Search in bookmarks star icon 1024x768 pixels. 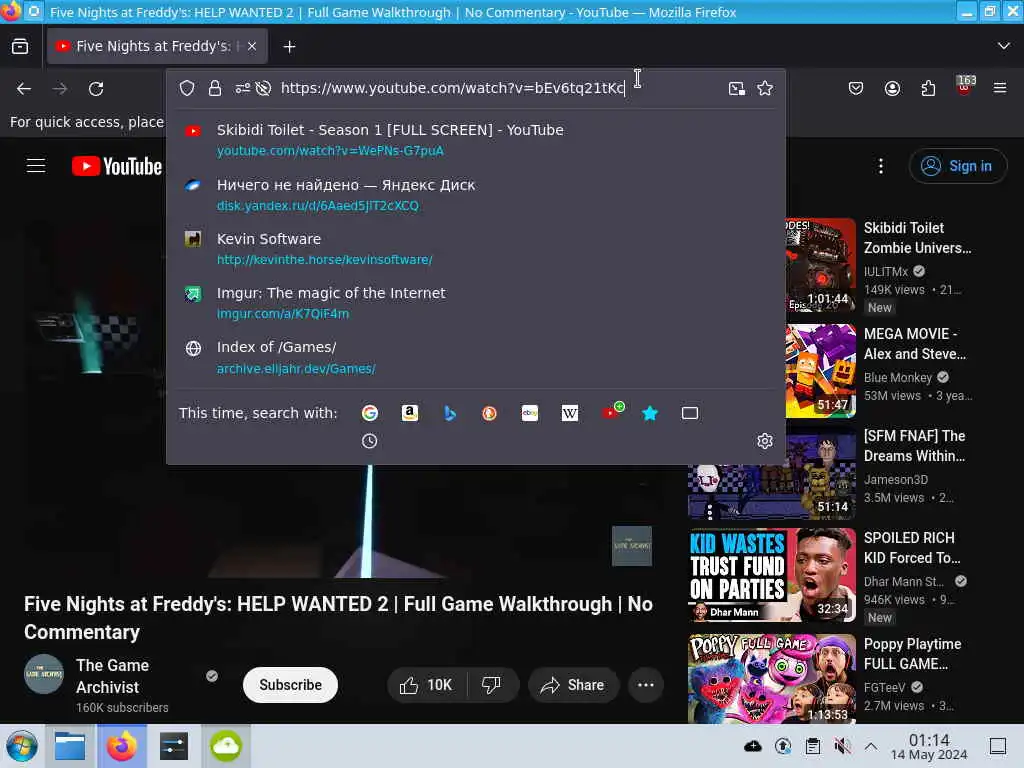pyautogui.click(x=650, y=413)
